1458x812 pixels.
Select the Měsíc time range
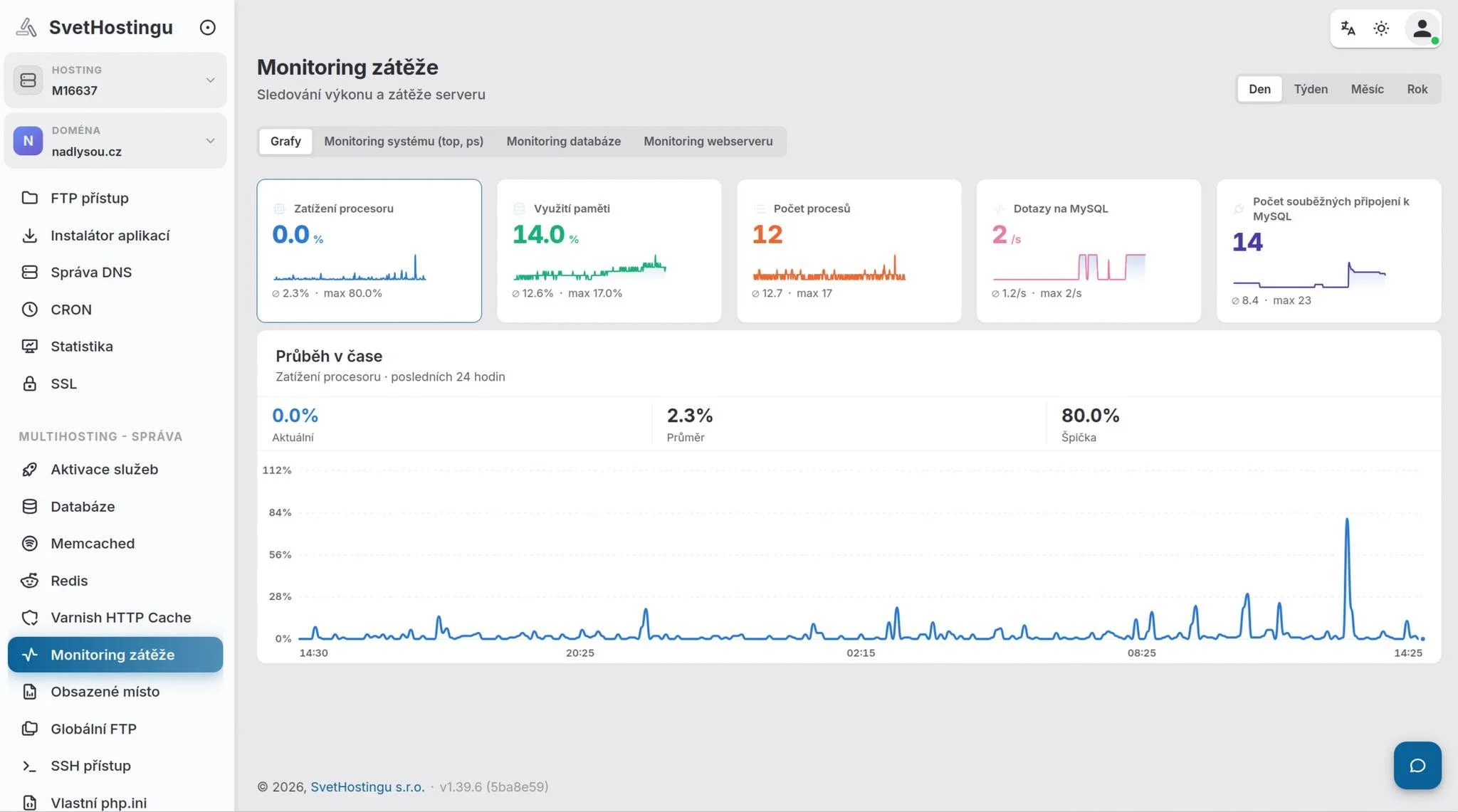[1367, 89]
